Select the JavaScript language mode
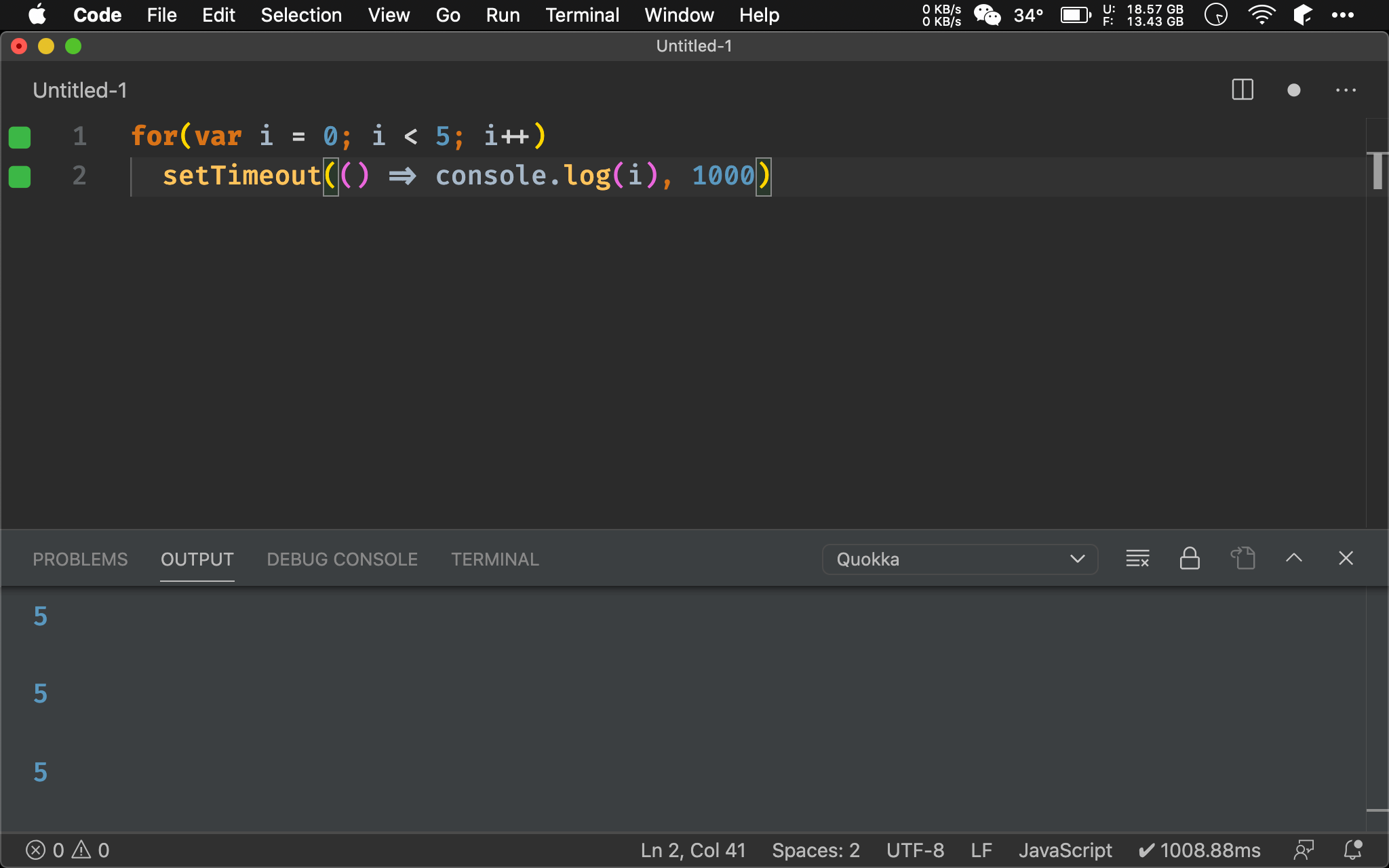Screen dimensions: 1389x868 click(1065, 850)
